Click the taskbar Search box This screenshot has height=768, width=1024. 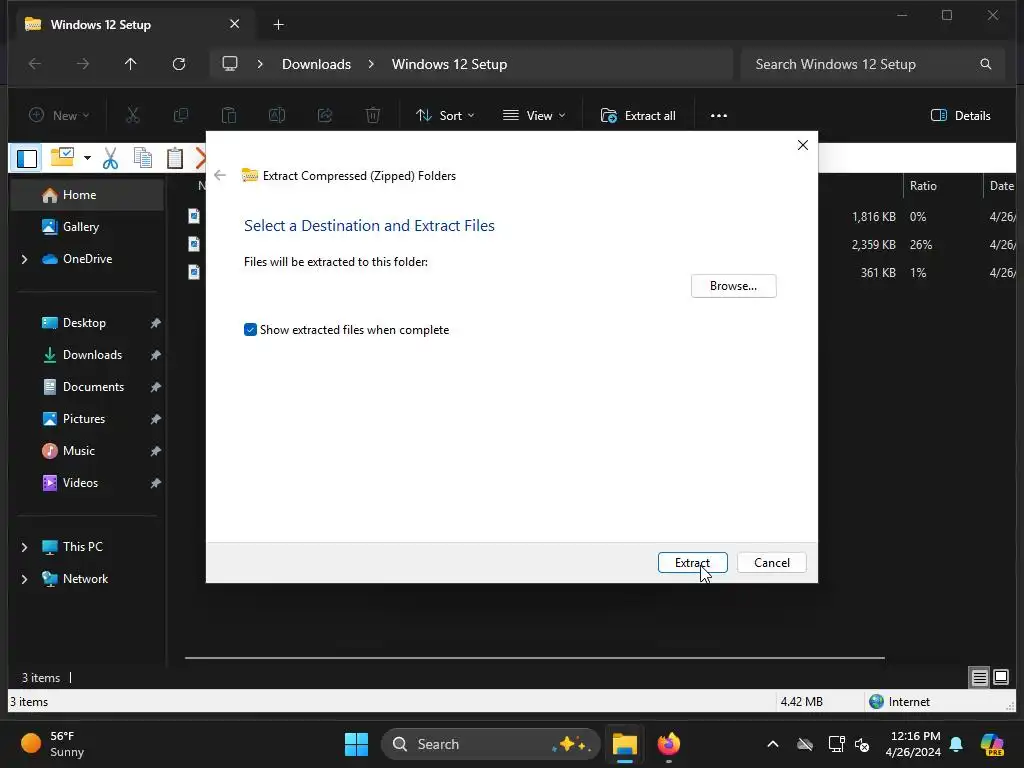490,744
